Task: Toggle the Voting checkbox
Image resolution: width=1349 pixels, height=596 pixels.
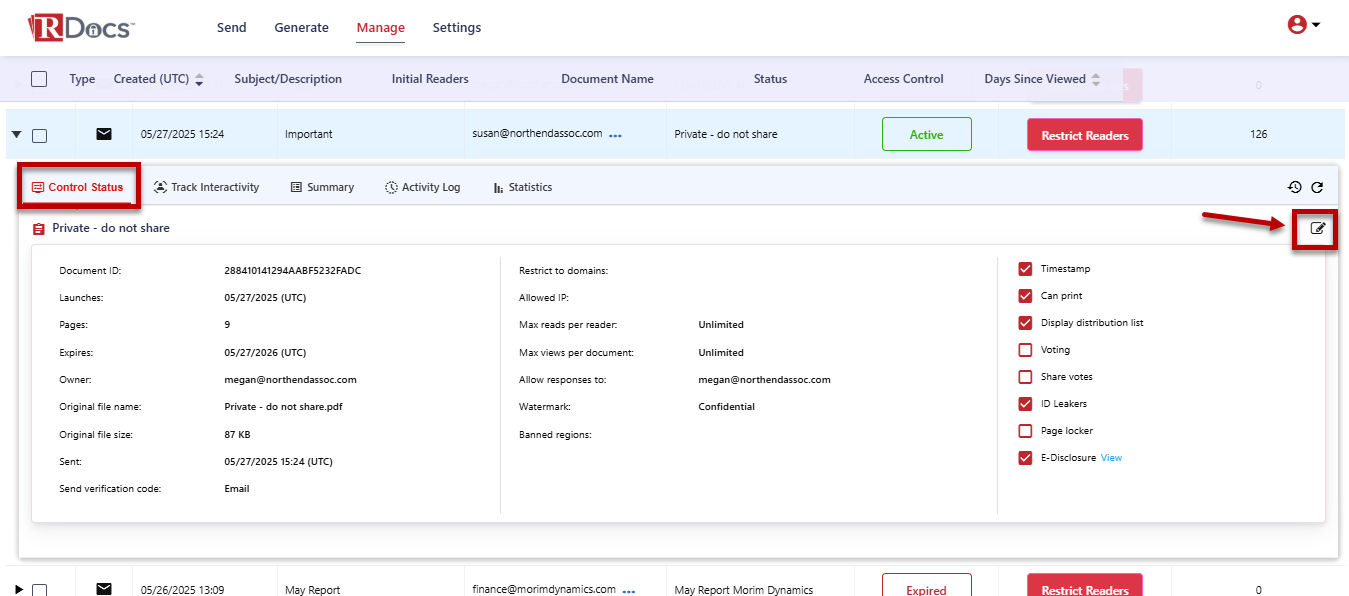Action: [x=1025, y=350]
